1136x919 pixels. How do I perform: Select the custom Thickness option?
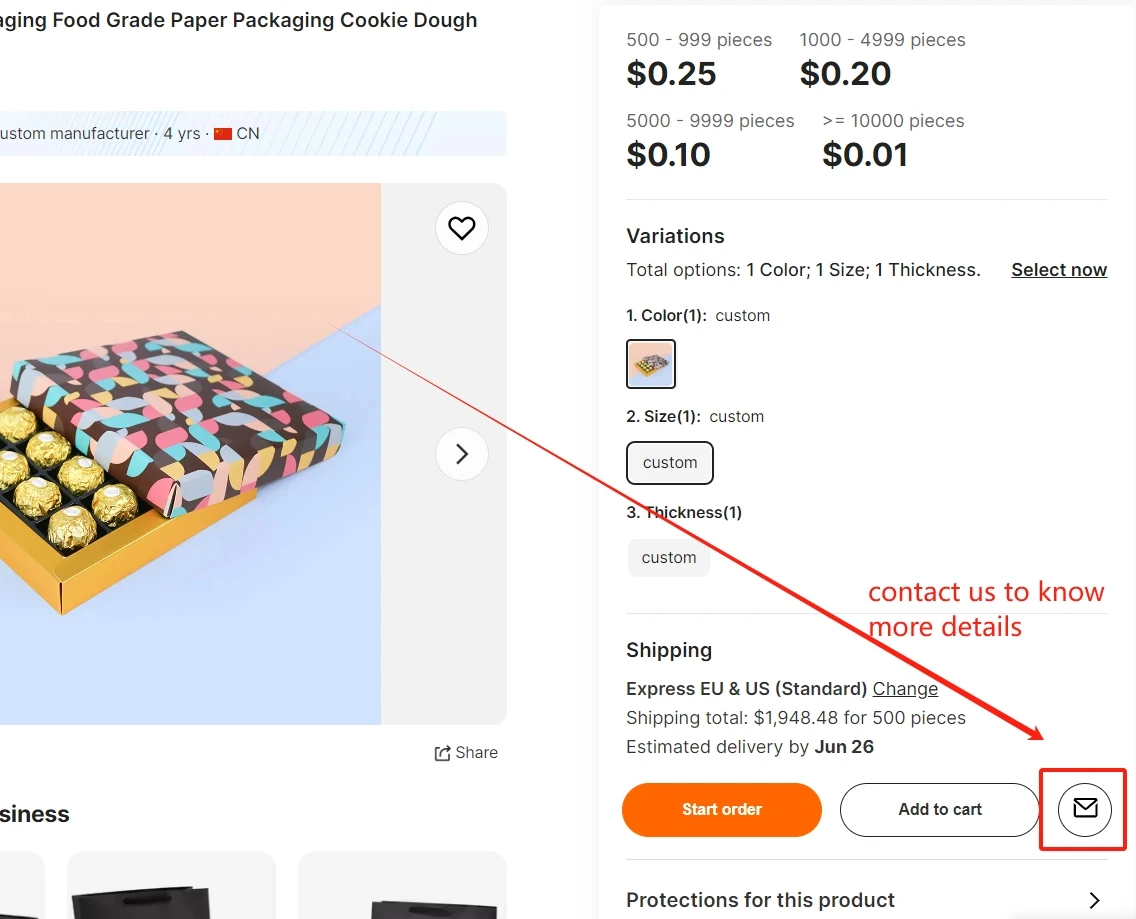click(669, 558)
